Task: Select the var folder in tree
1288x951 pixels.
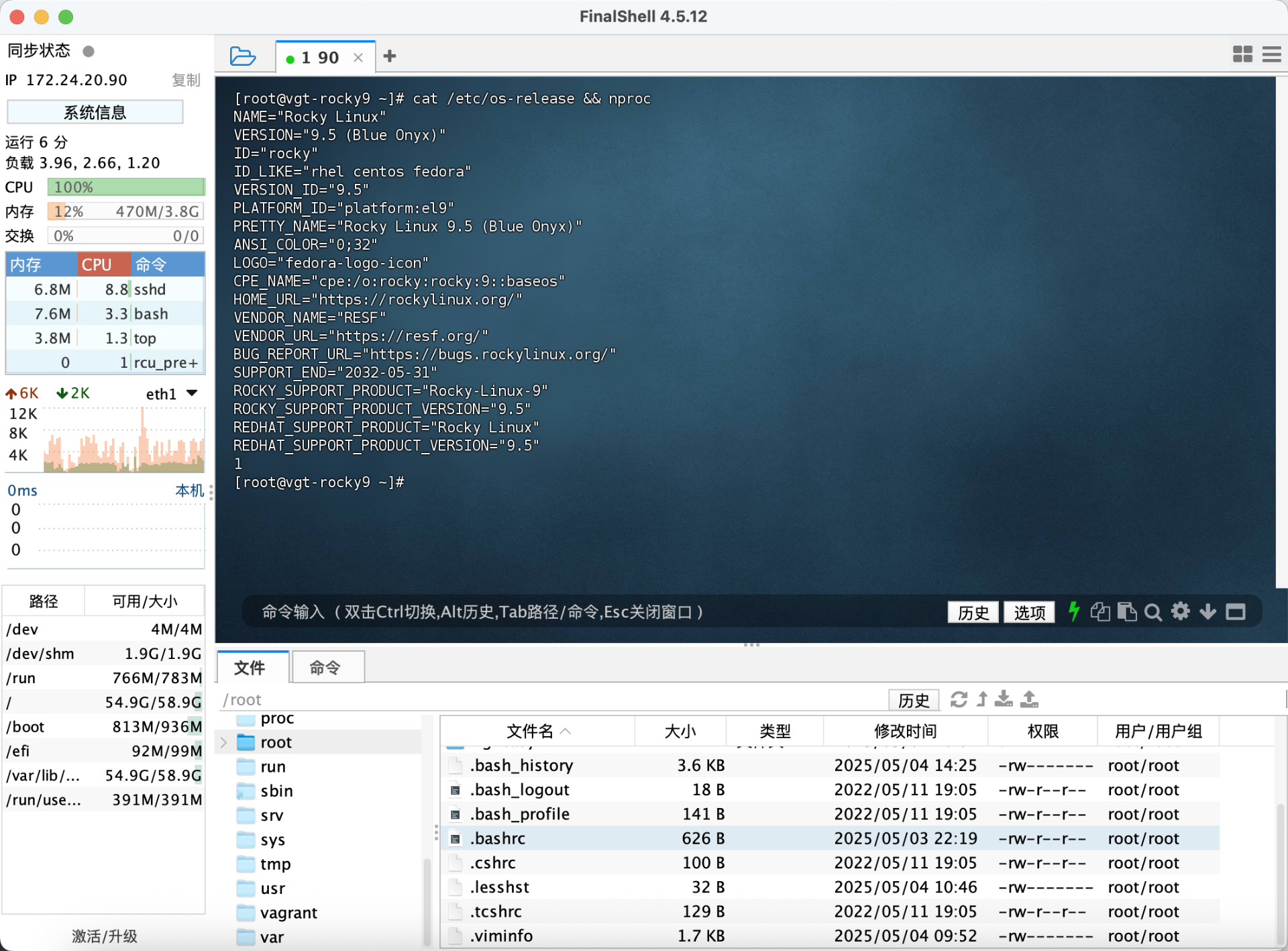Action: tap(272, 937)
